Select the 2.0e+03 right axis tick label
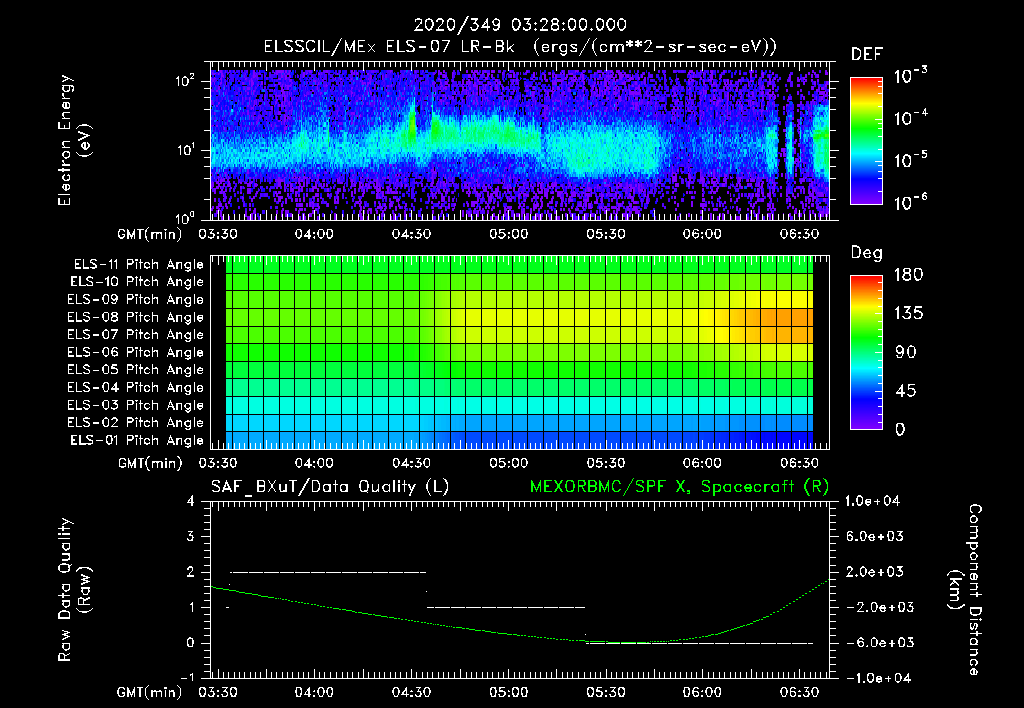Viewport: 1024px width, 708px height. 874,571
